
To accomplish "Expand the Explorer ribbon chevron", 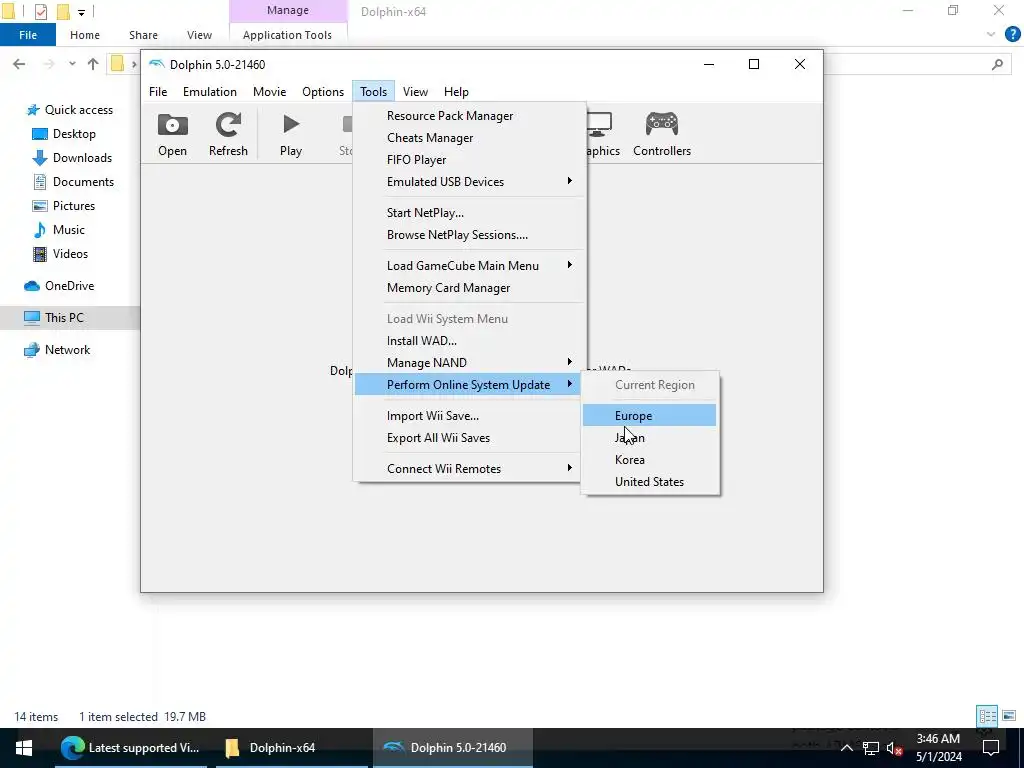I will (991, 34).
